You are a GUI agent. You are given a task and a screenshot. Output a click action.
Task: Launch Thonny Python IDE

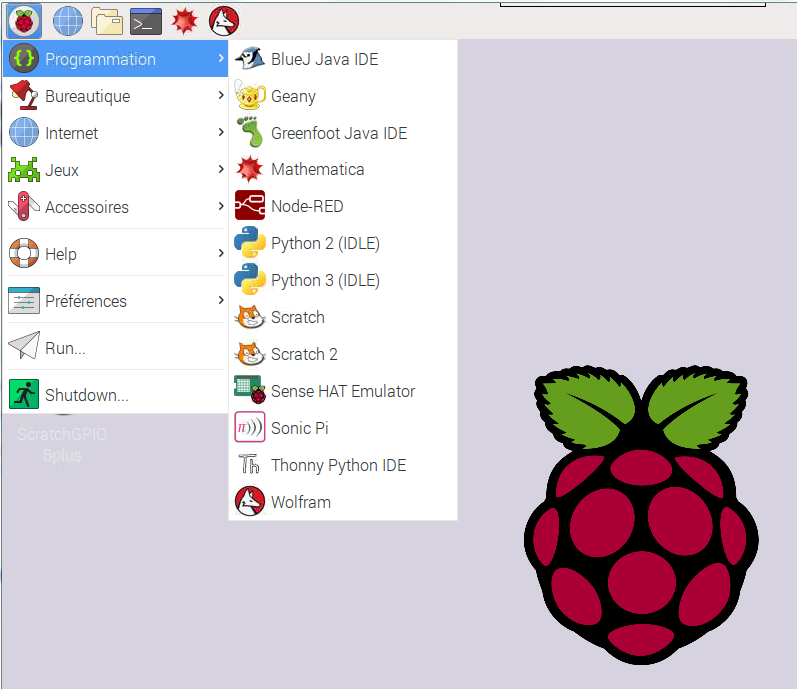click(343, 465)
